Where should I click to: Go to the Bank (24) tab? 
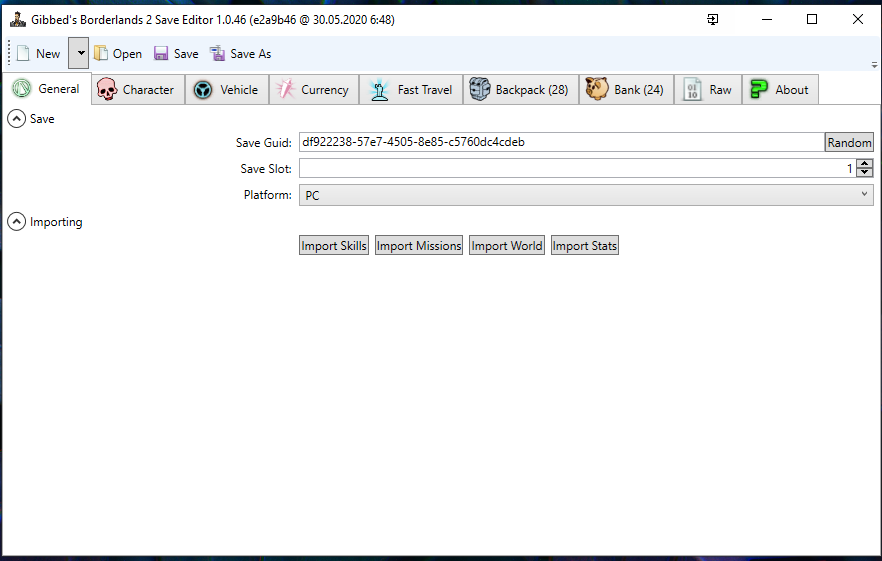627,90
